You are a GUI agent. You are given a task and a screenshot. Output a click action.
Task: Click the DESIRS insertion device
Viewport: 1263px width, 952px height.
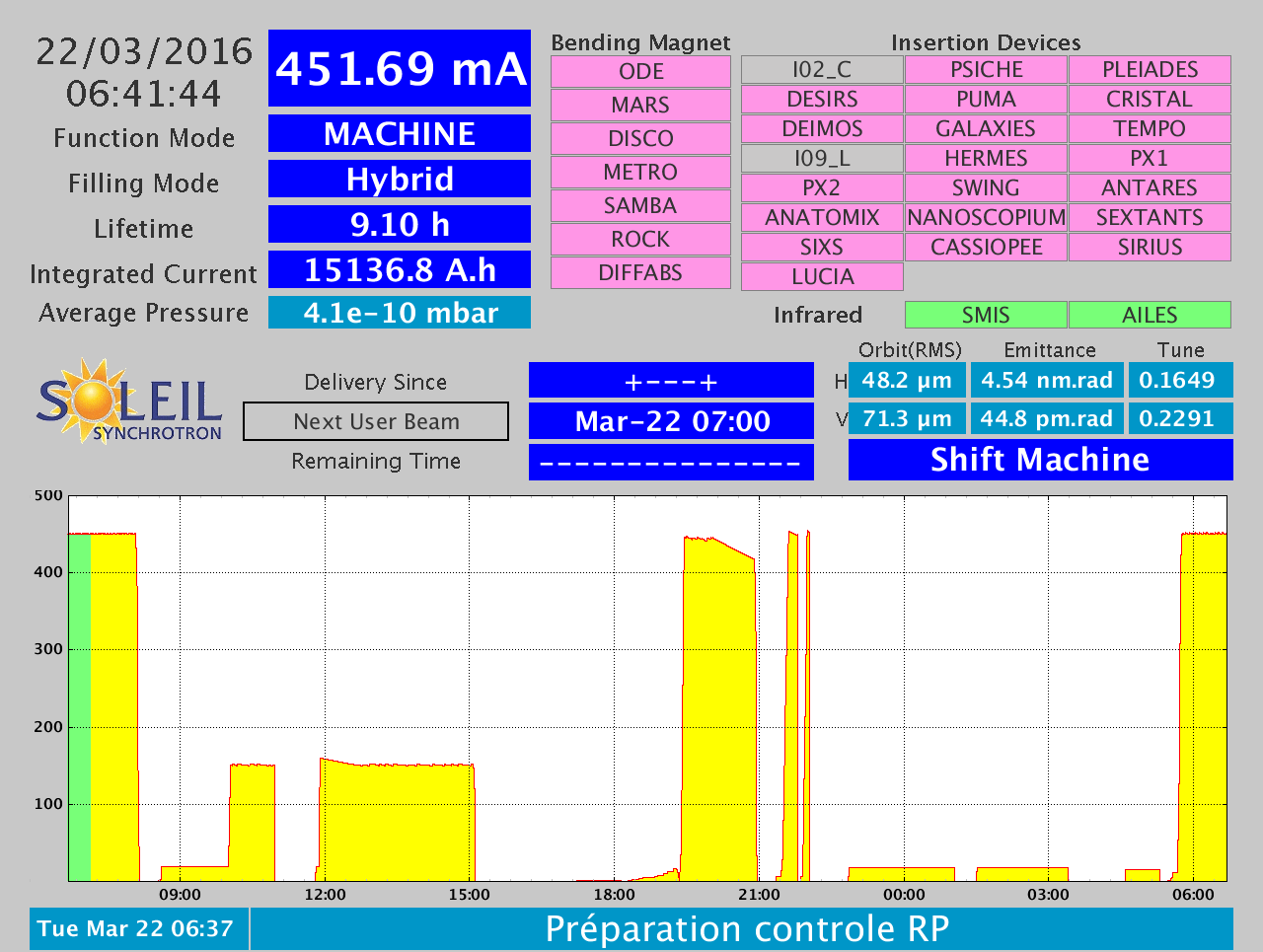(822, 100)
